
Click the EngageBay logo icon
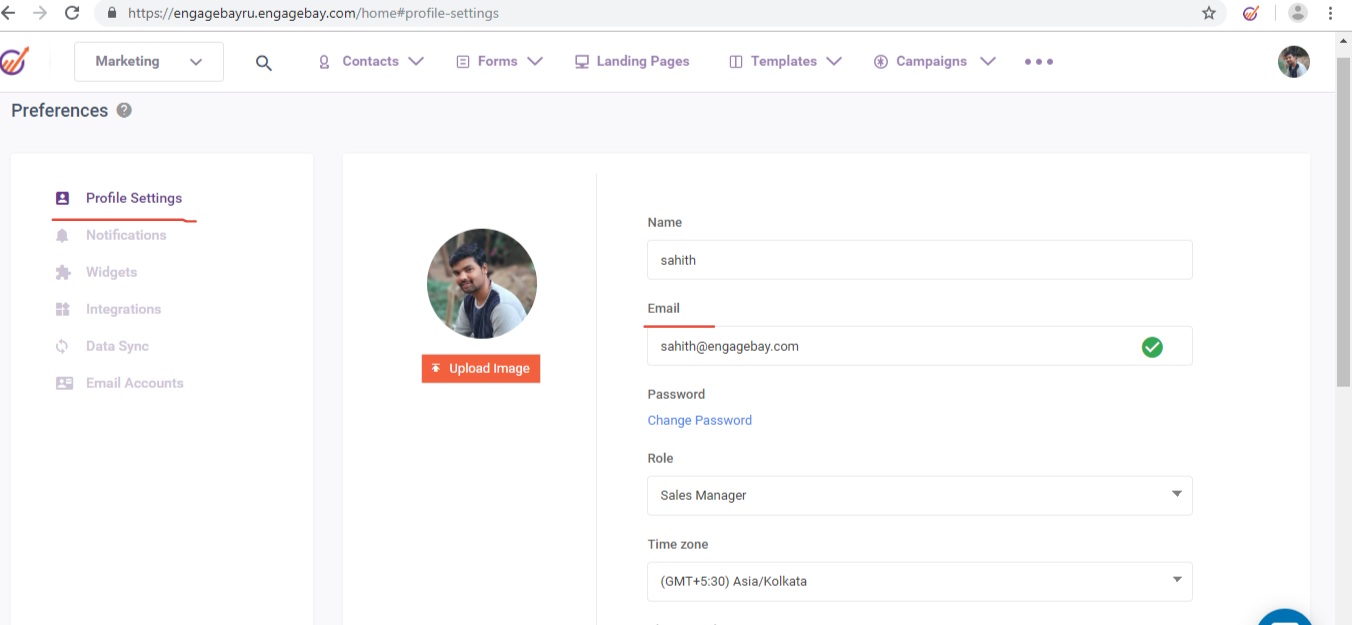click(14, 61)
